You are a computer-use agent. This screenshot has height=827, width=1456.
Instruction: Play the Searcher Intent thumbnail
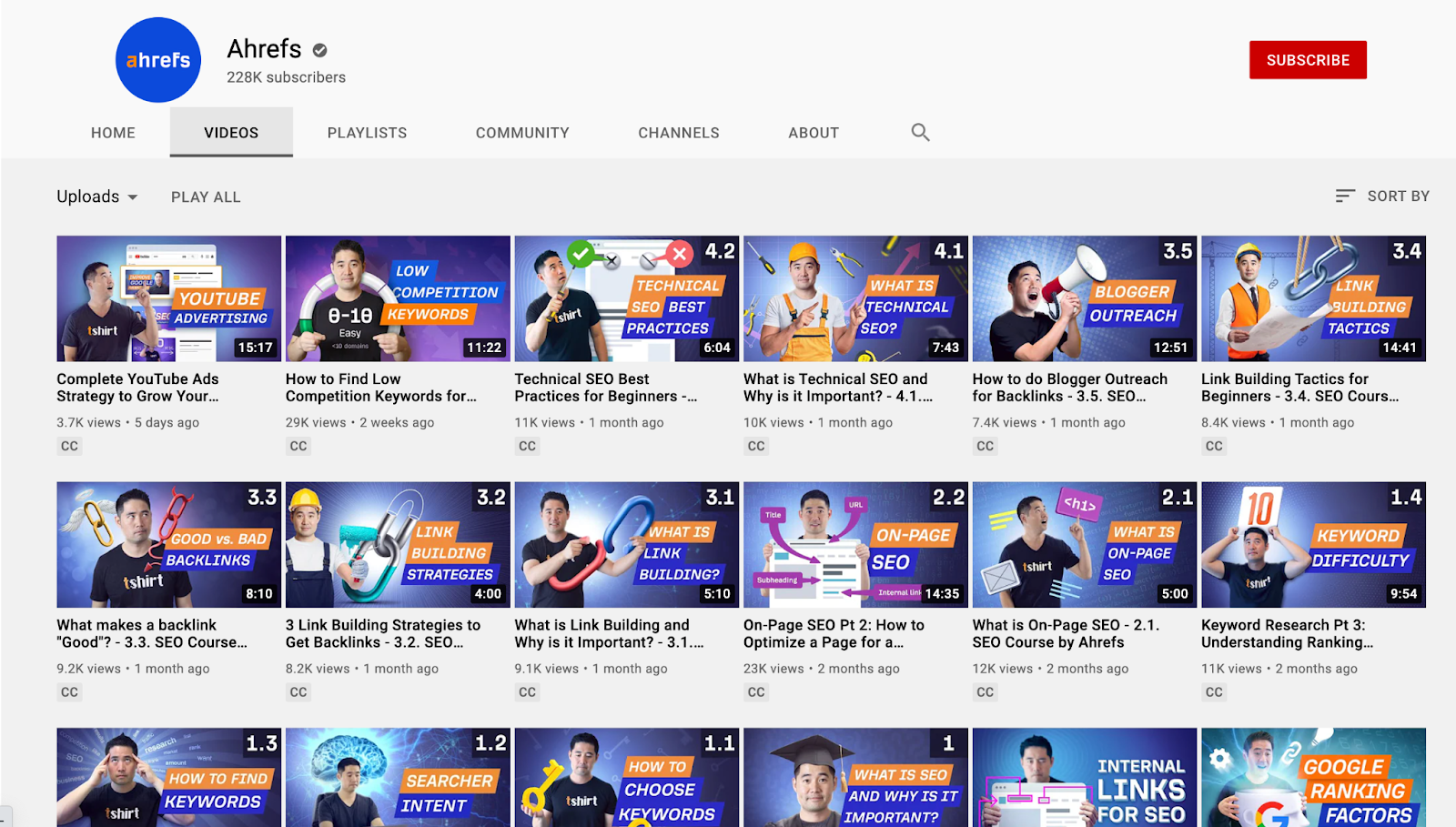click(398, 778)
